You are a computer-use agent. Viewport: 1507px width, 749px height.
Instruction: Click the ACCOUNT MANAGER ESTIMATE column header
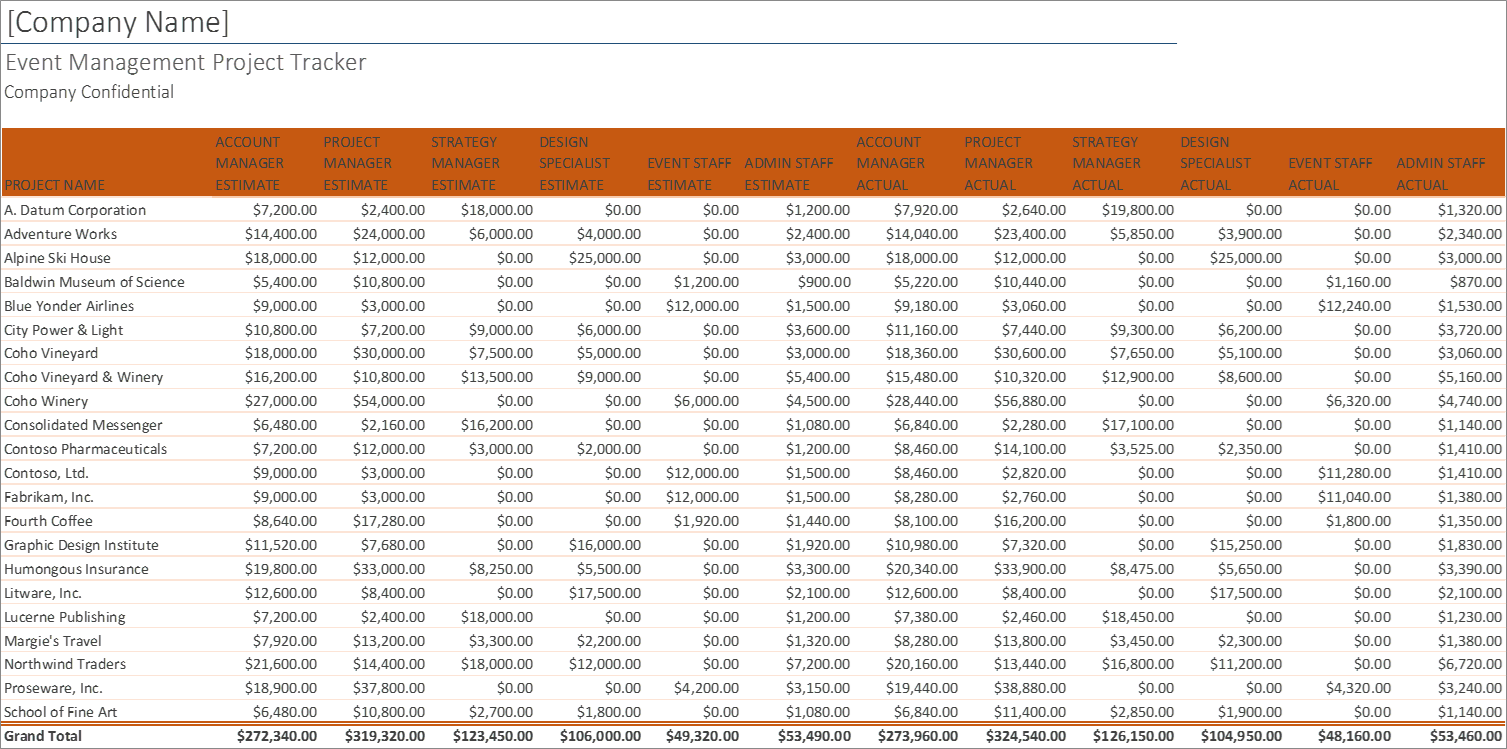(249, 163)
